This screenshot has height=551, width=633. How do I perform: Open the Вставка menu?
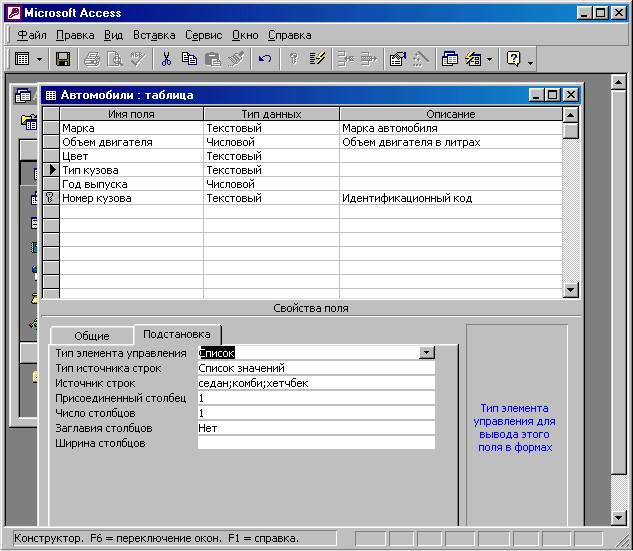point(154,35)
